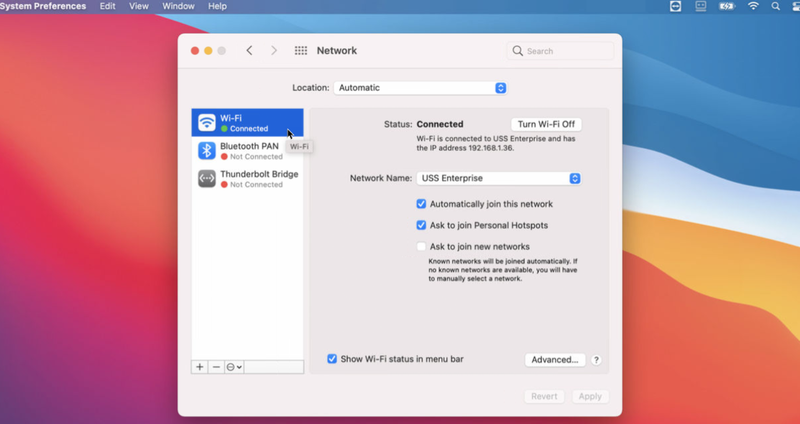
Task: Open help with the question mark button
Action: [596, 360]
